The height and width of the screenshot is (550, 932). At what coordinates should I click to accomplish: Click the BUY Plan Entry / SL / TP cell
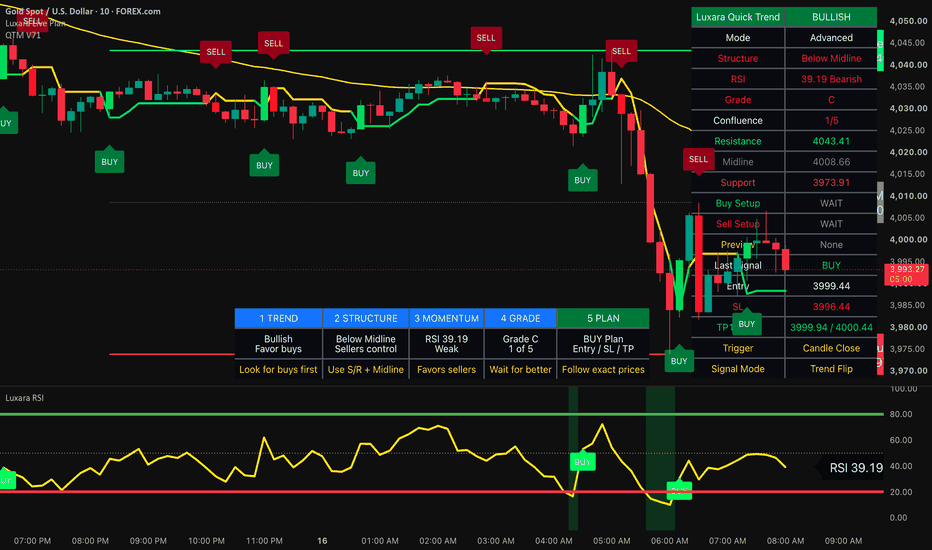point(603,344)
